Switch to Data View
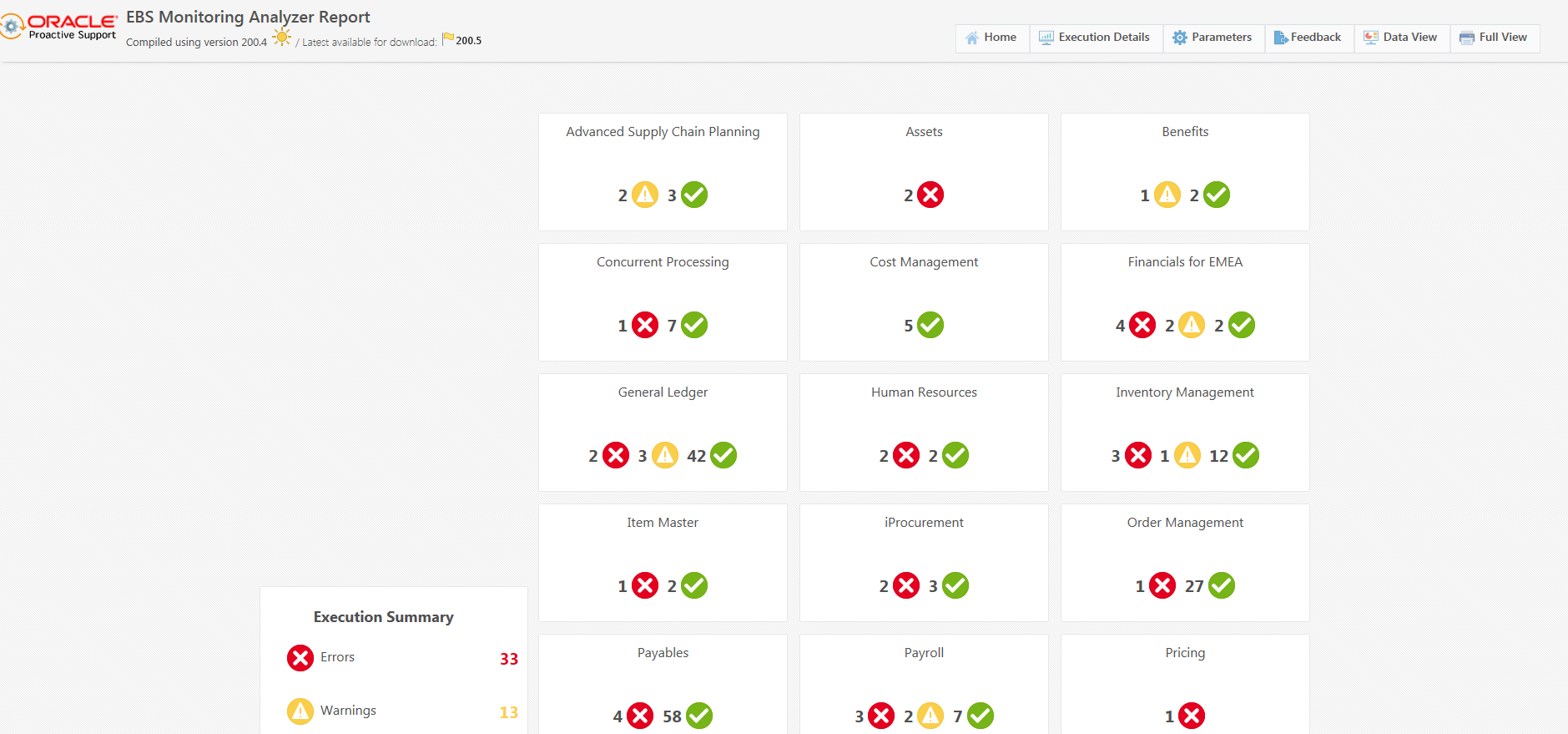Viewport: 1568px width, 734px height. click(x=1401, y=38)
